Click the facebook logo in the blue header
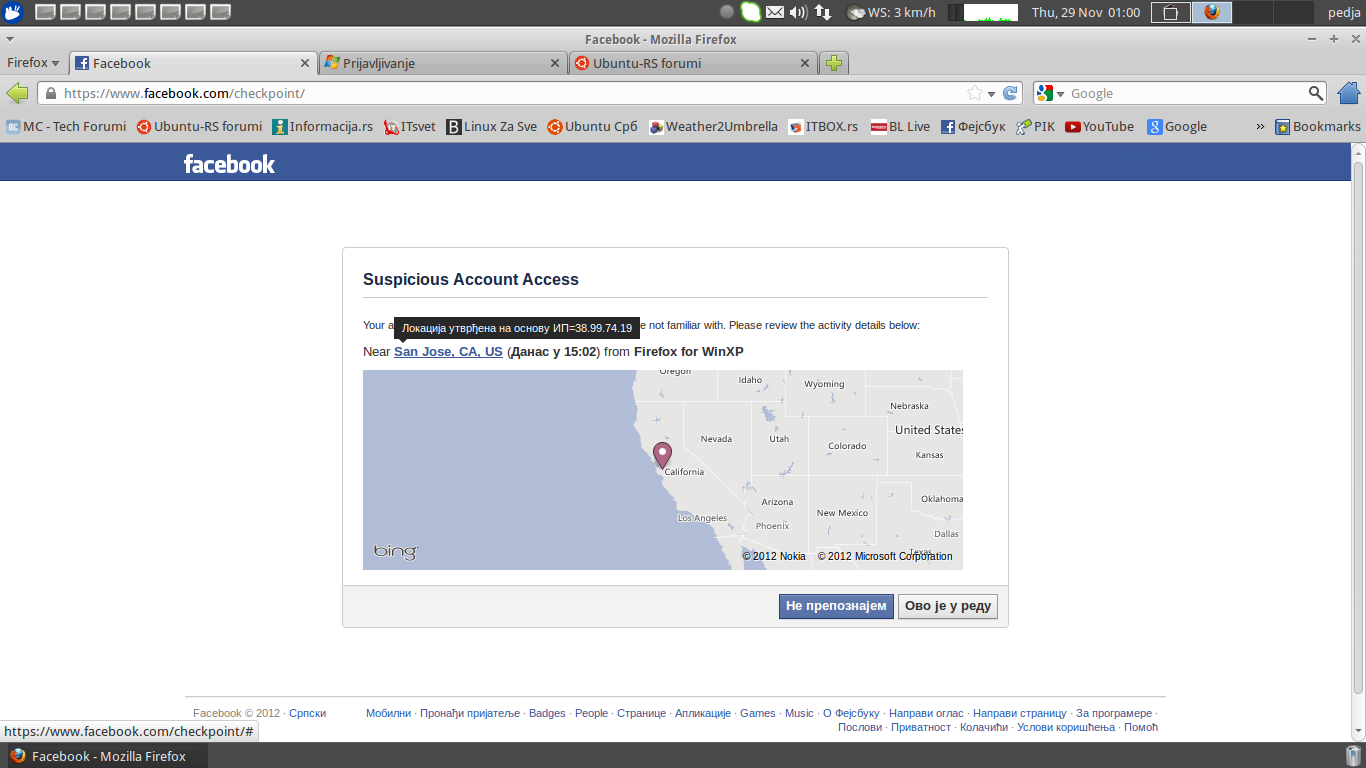The height and width of the screenshot is (768, 1366). (229, 164)
